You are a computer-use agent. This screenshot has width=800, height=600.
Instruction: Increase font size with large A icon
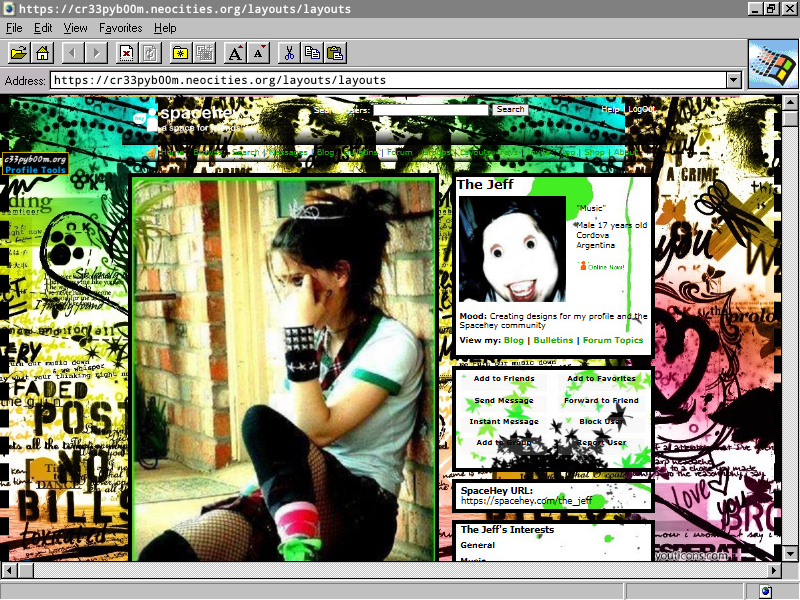point(235,53)
